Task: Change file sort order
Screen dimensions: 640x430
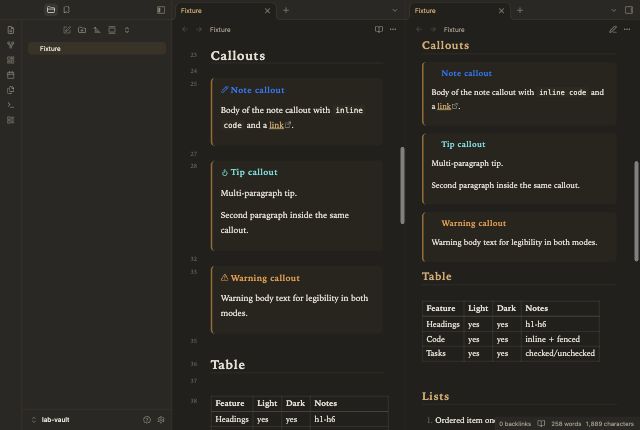Action: [97, 30]
